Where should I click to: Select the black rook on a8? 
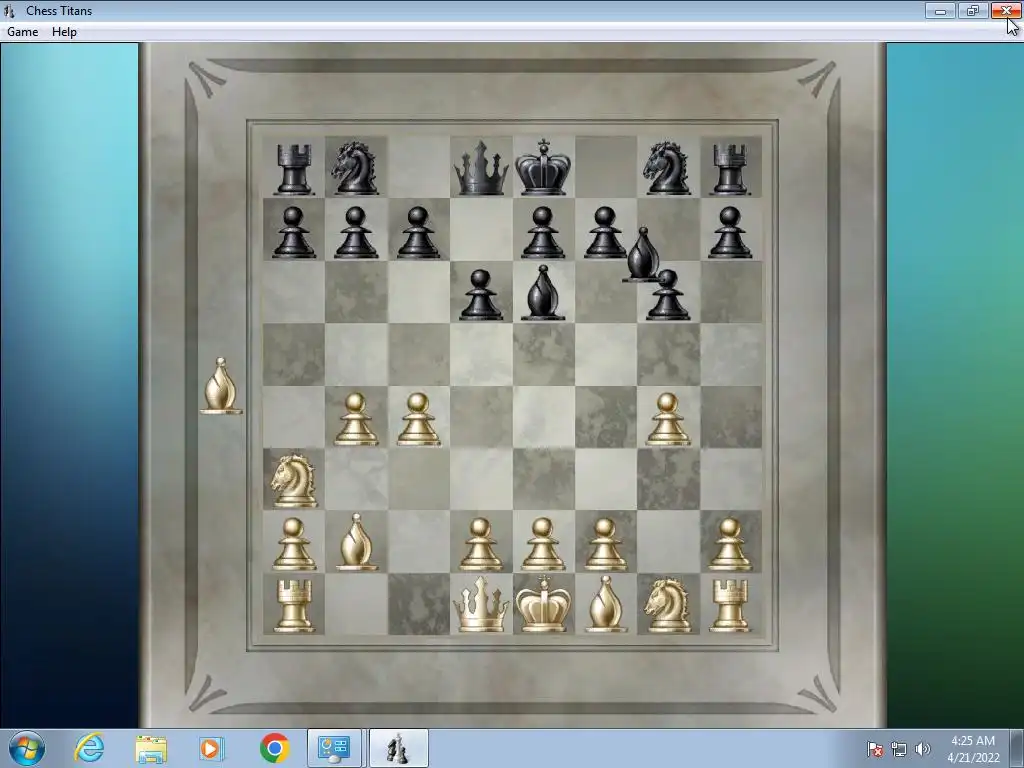(293, 169)
